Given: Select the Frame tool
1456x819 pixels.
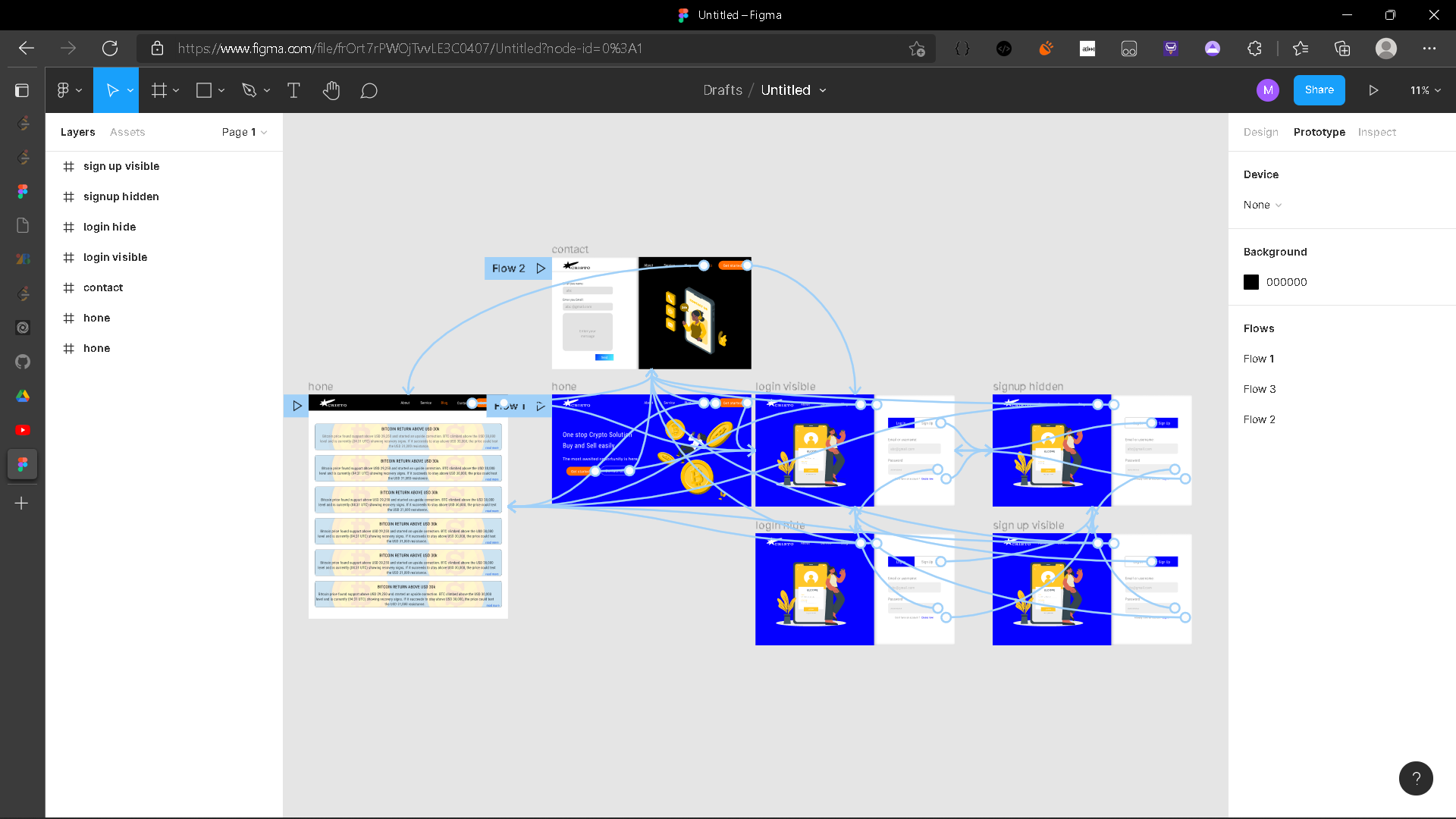Looking at the screenshot, I should [159, 90].
